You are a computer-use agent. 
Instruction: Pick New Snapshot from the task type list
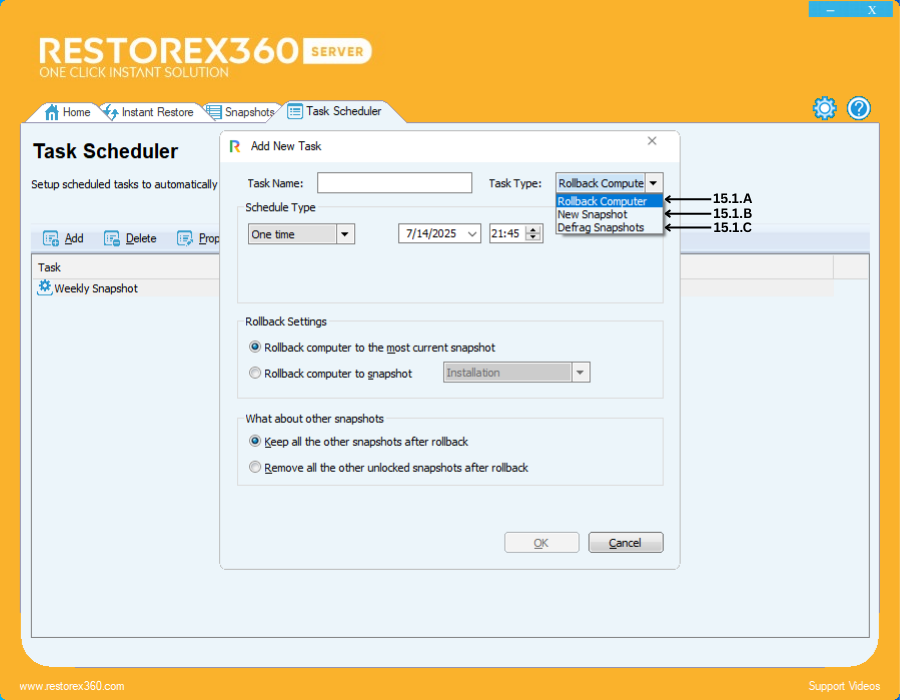point(609,214)
